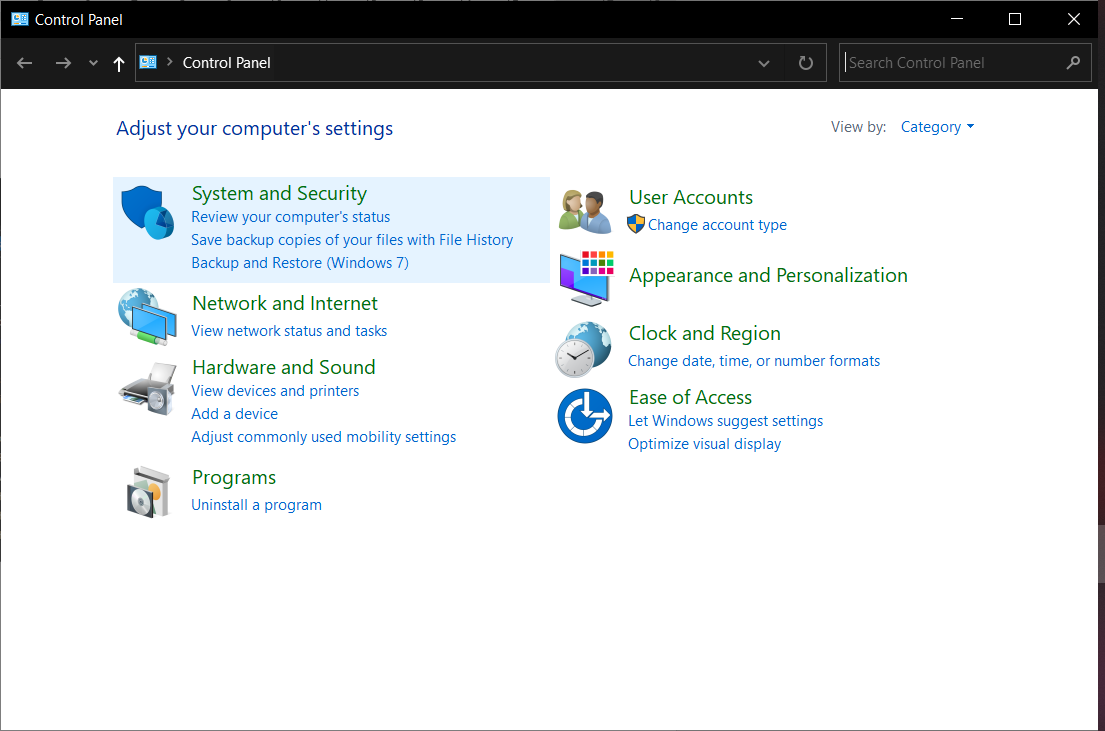Select Let Windows suggest settings
Viewport: 1105px width, 731px height.
[725, 421]
